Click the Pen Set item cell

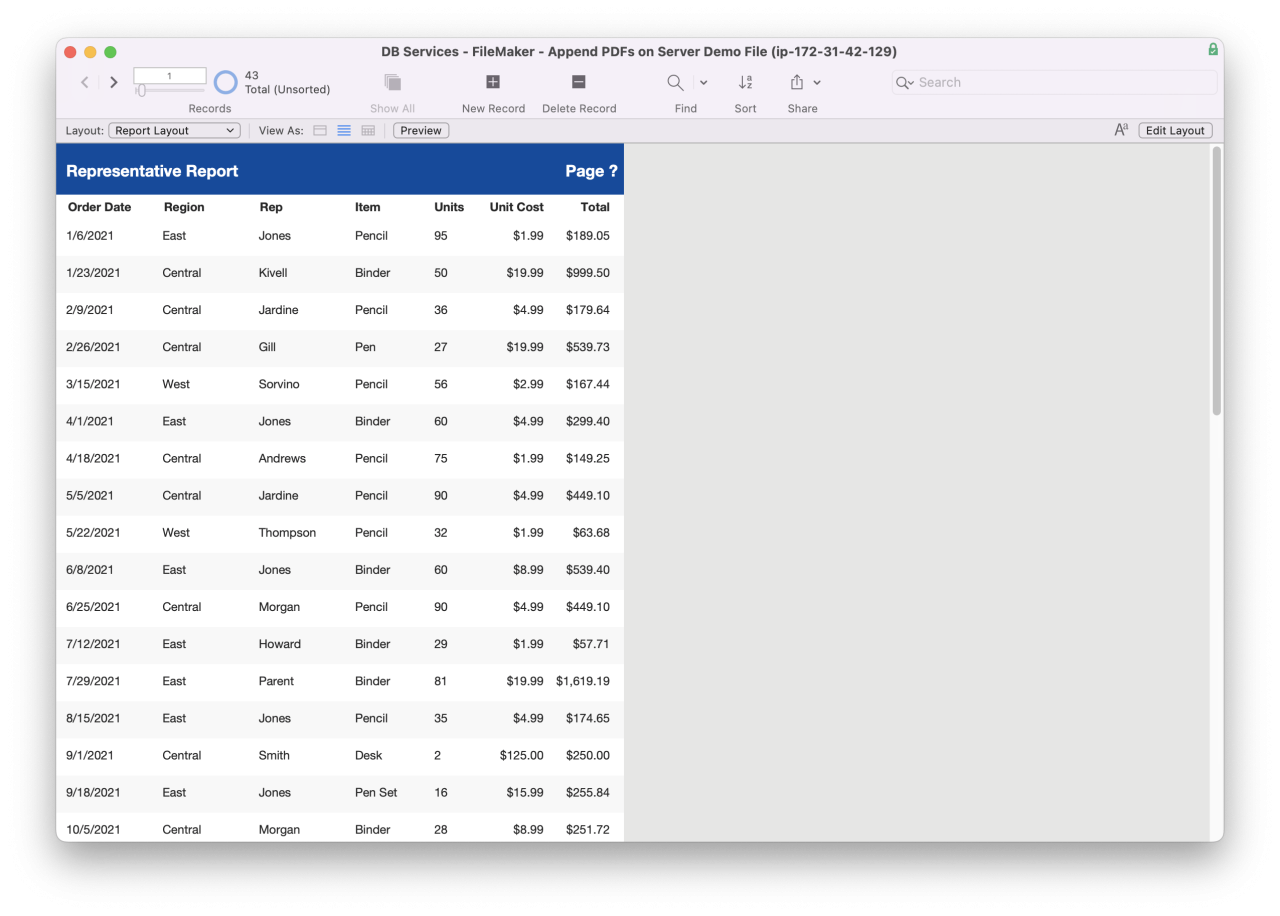pyautogui.click(x=376, y=792)
